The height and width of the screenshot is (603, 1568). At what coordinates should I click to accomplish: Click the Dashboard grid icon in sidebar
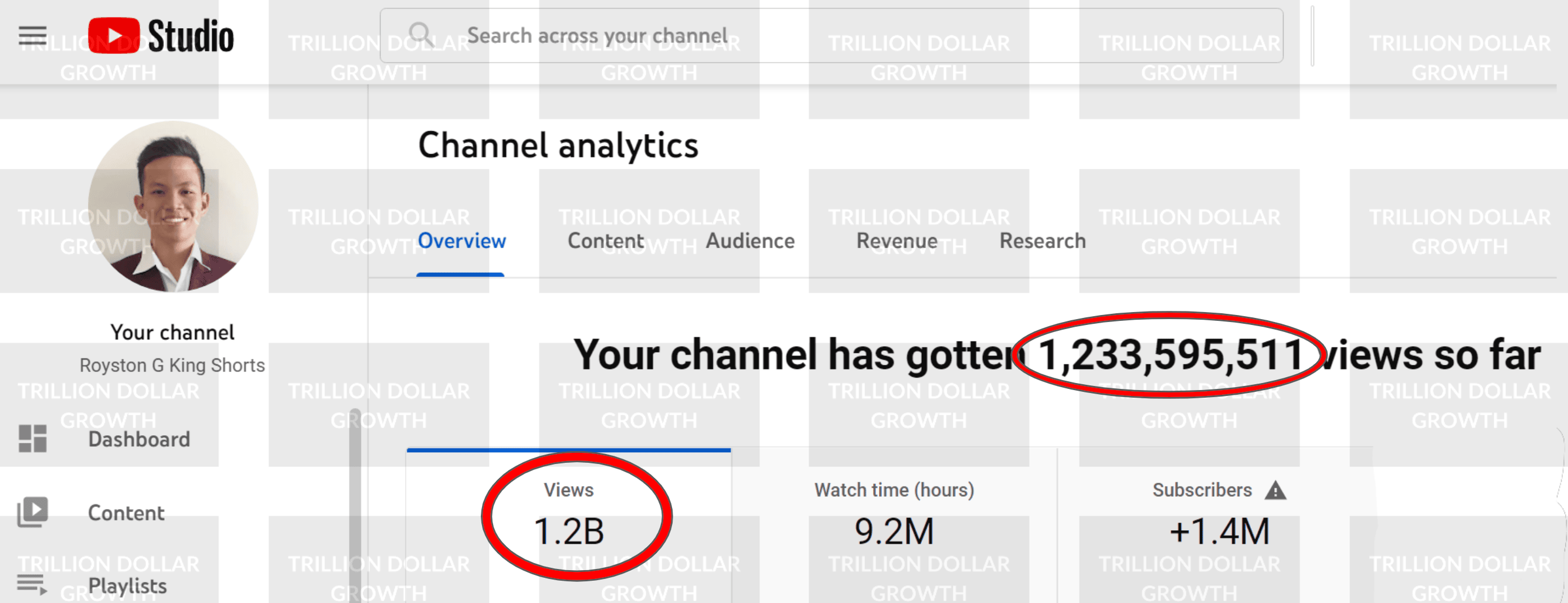click(x=32, y=439)
